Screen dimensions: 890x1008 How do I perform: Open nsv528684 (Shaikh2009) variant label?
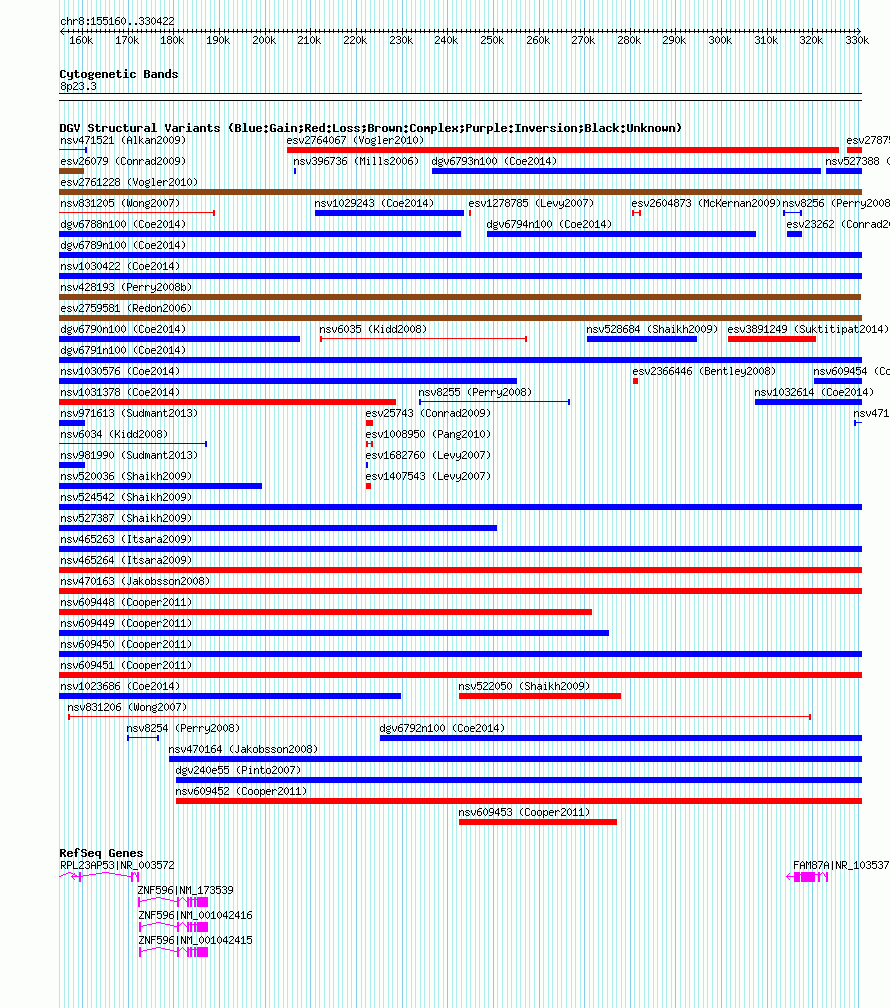pyautogui.click(x=652, y=329)
